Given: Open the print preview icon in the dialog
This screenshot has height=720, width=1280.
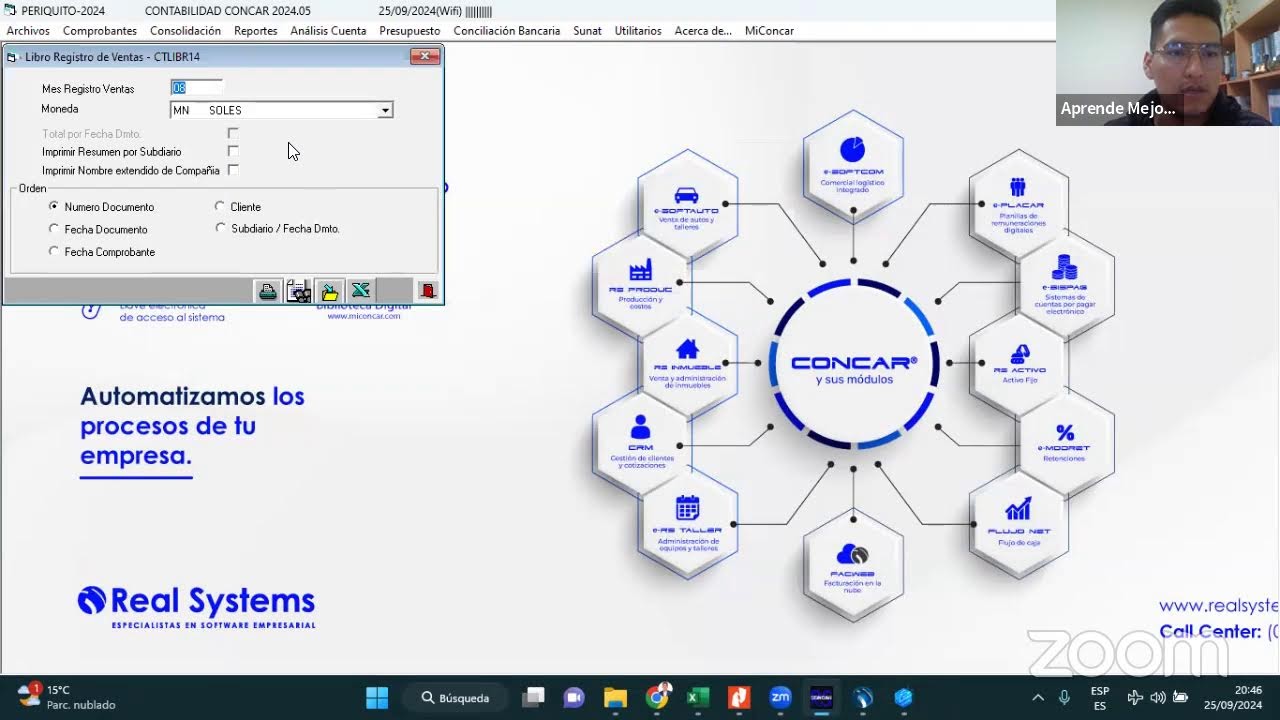Looking at the screenshot, I should click(x=298, y=291).
